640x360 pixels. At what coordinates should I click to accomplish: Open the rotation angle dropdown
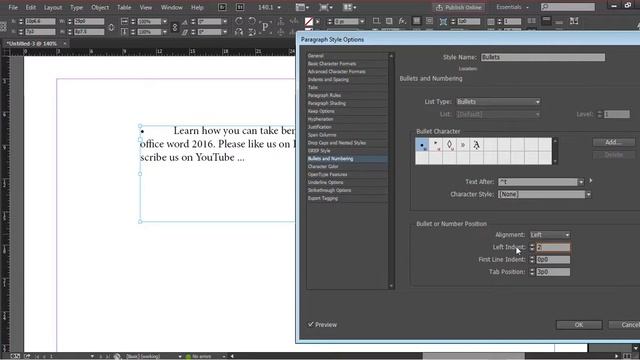[x=225, y=21]
